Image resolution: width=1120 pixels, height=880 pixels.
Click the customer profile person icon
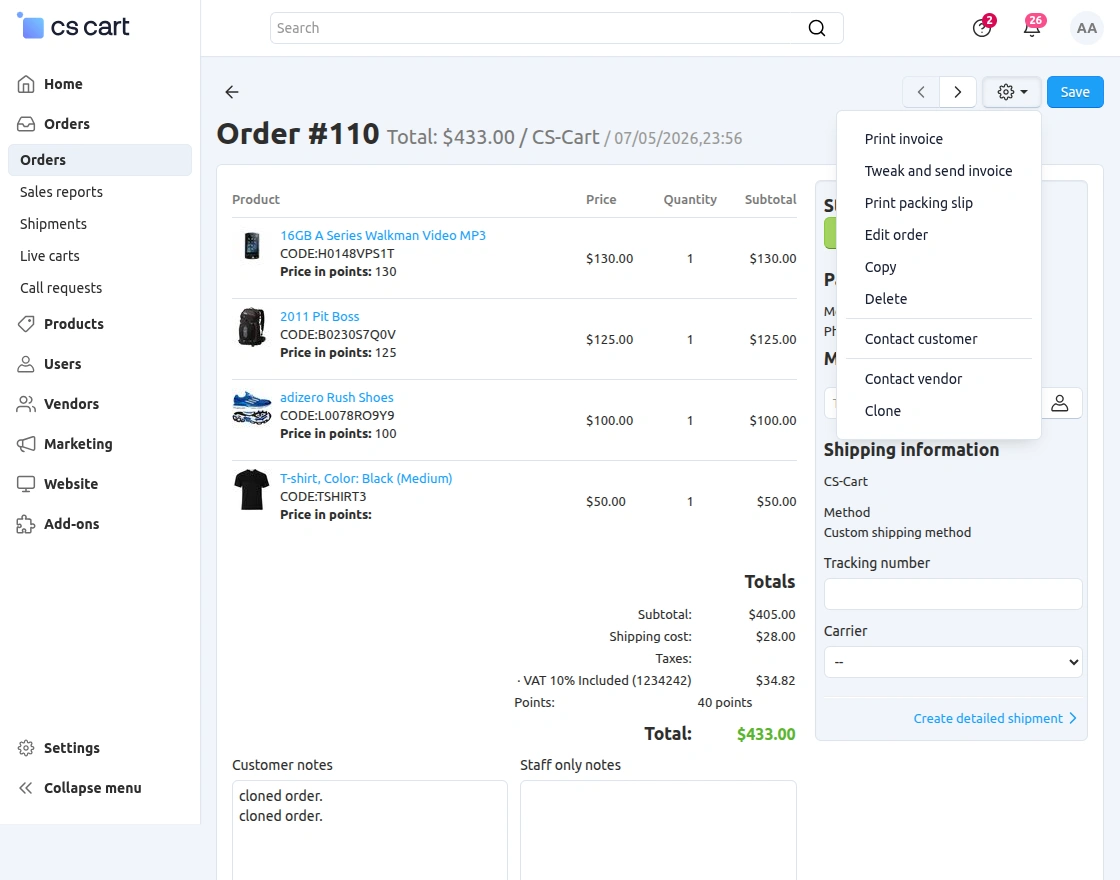point(1060,404)
